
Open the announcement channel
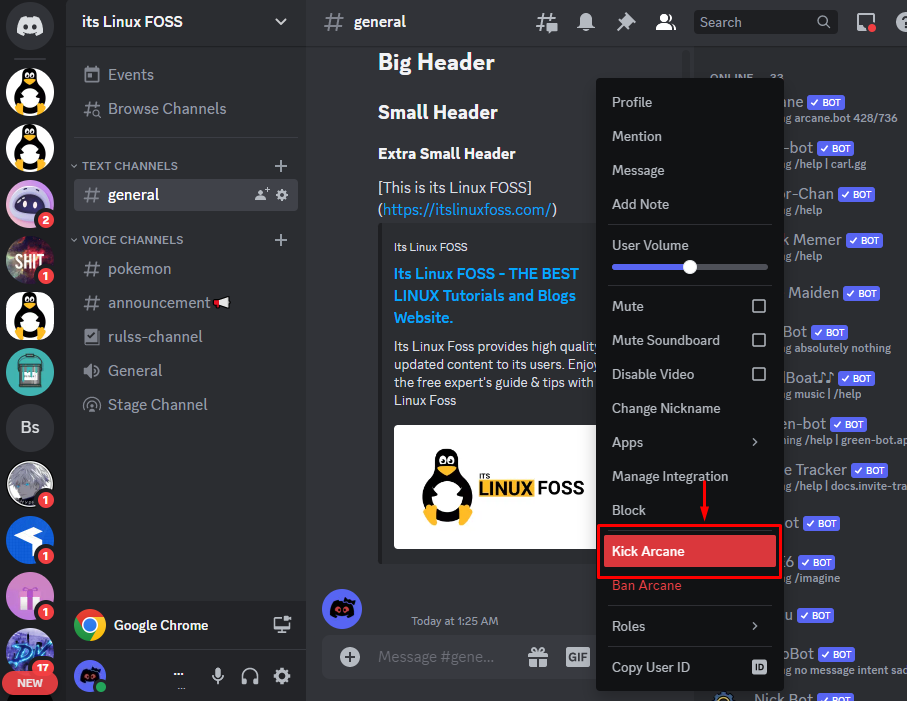coord(186,303)
